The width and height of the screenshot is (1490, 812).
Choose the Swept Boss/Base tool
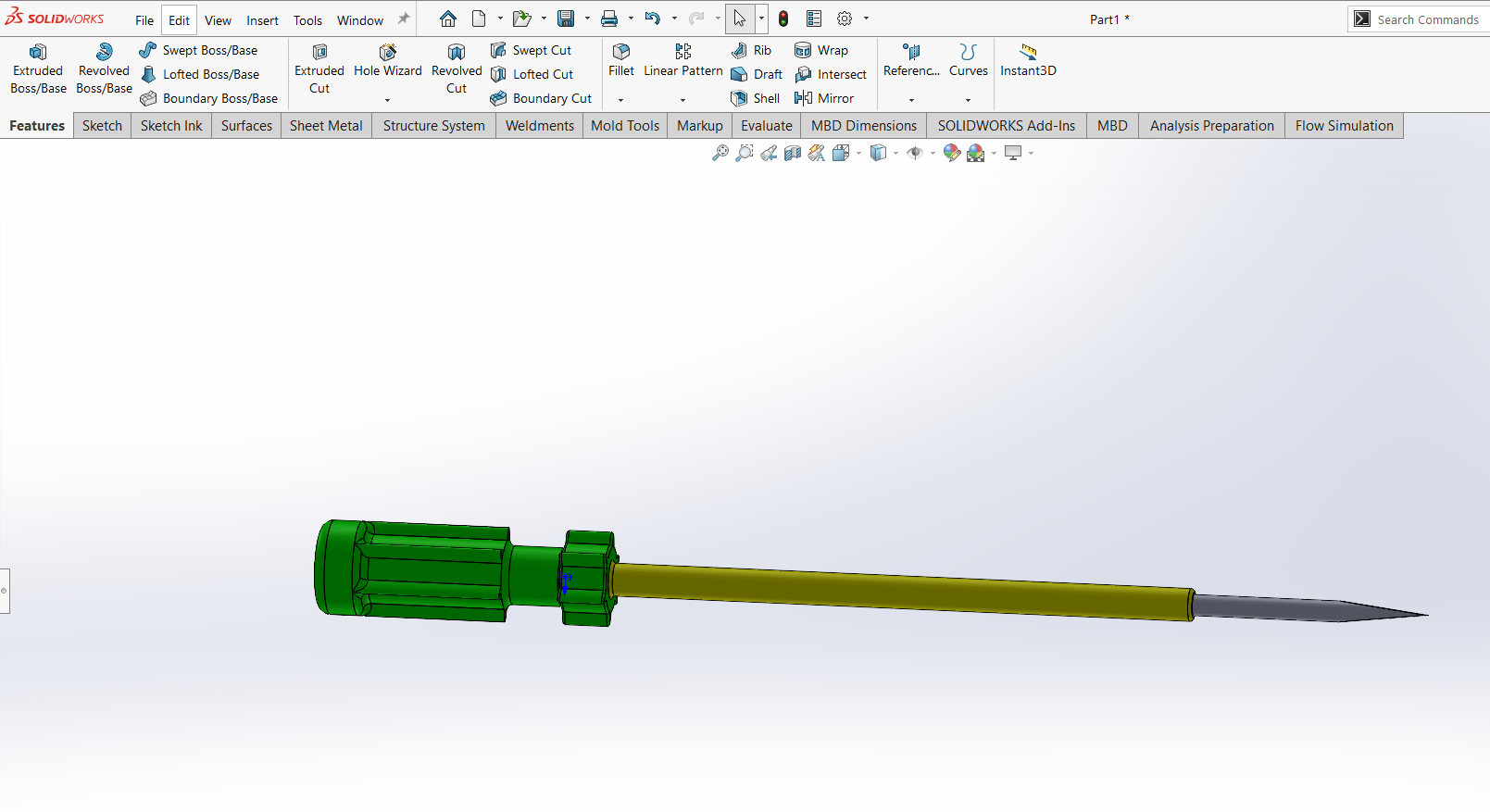pos(198,50)
